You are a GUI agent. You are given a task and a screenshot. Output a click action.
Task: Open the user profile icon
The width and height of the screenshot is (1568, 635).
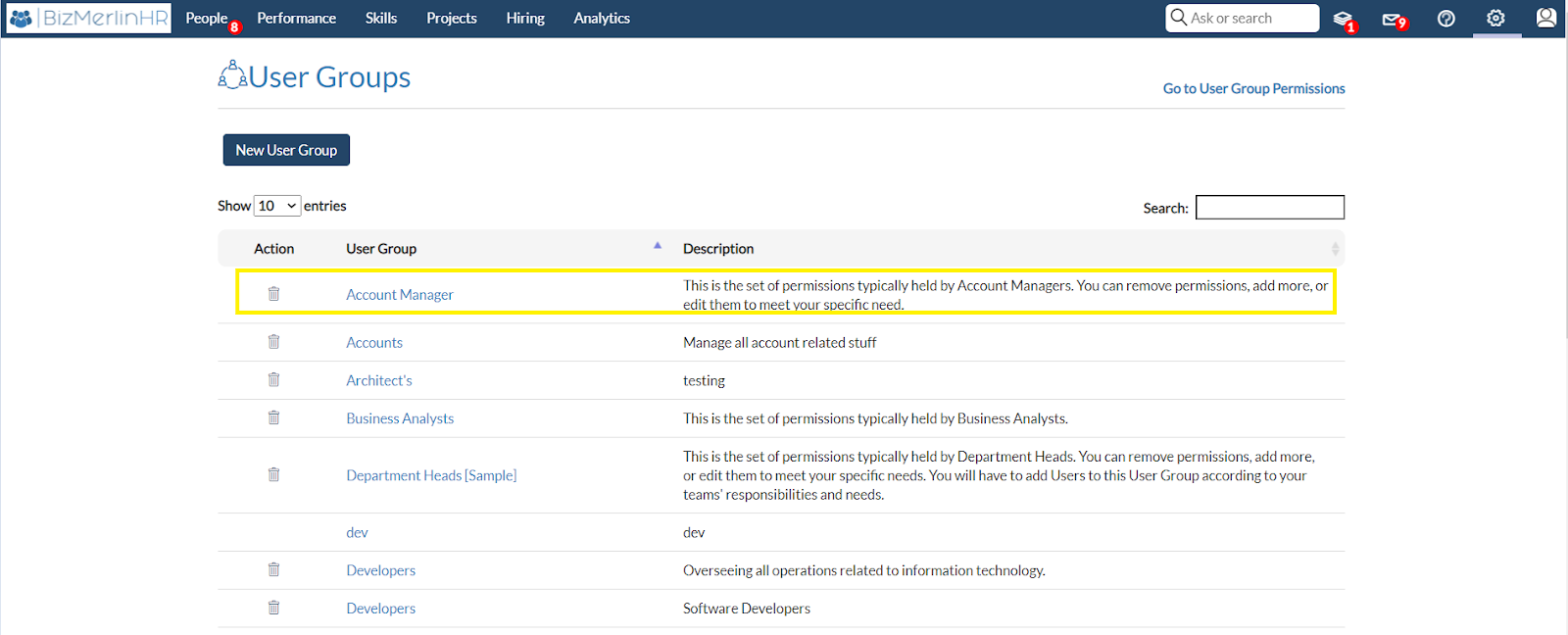[1545, 18]
